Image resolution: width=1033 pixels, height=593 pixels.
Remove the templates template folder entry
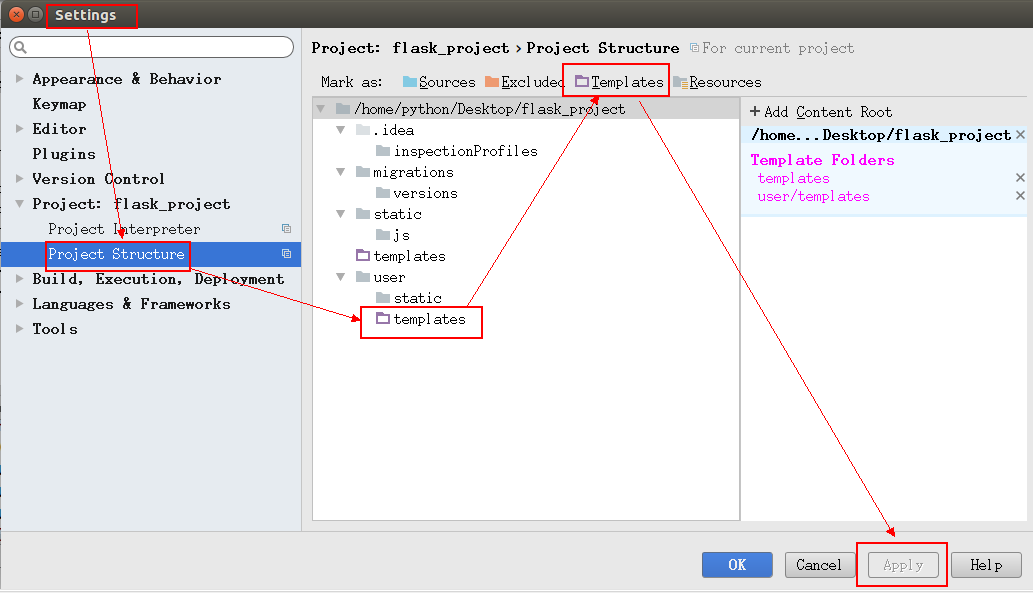click(x=1020, y=177)
